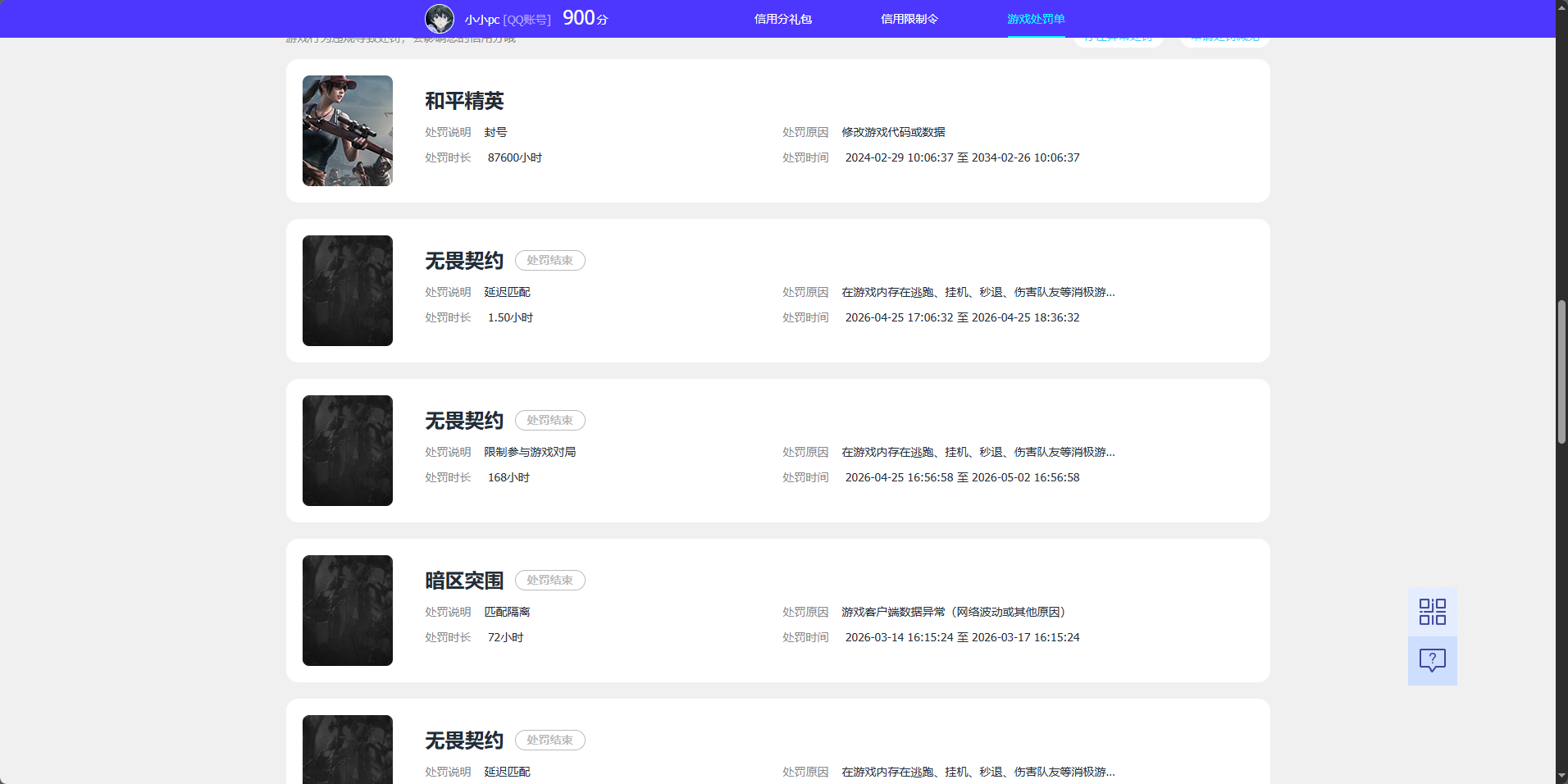Click the 游戏客户端数据异常 reason text
The image size is (1568, 784).
954,612
